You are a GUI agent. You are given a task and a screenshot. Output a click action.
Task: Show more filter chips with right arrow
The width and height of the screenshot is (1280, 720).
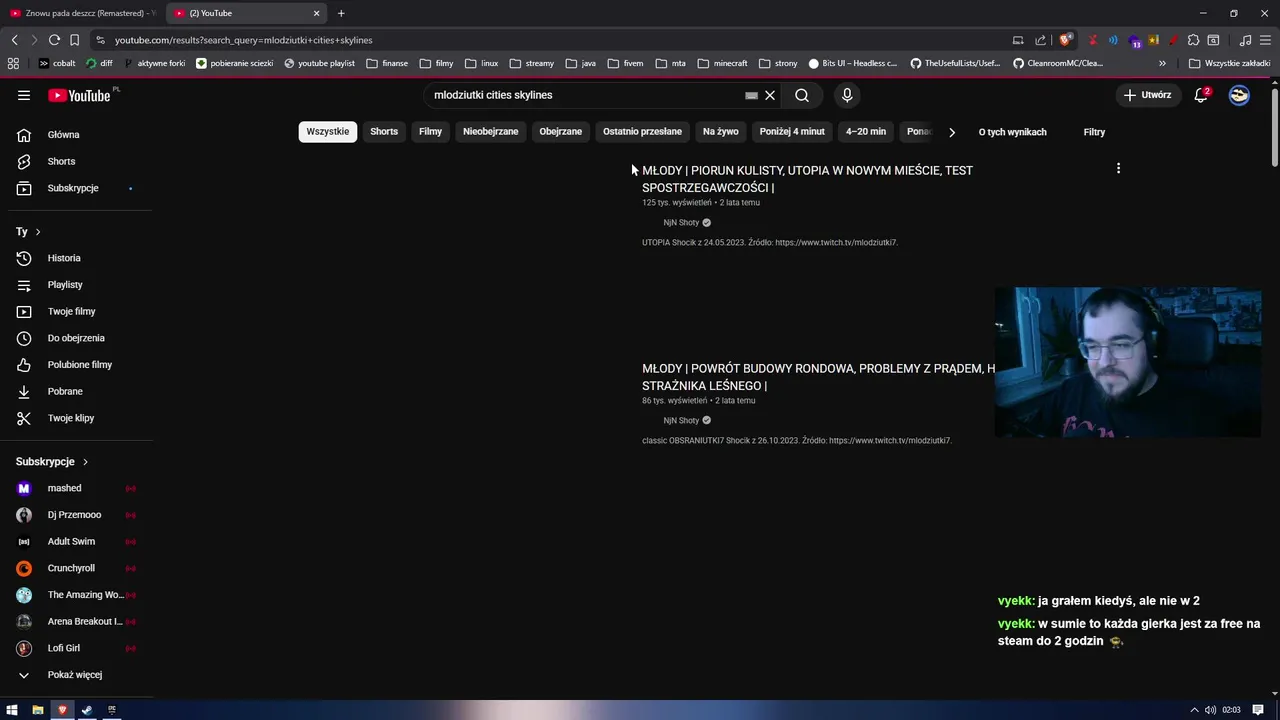(x=952, y=132)
